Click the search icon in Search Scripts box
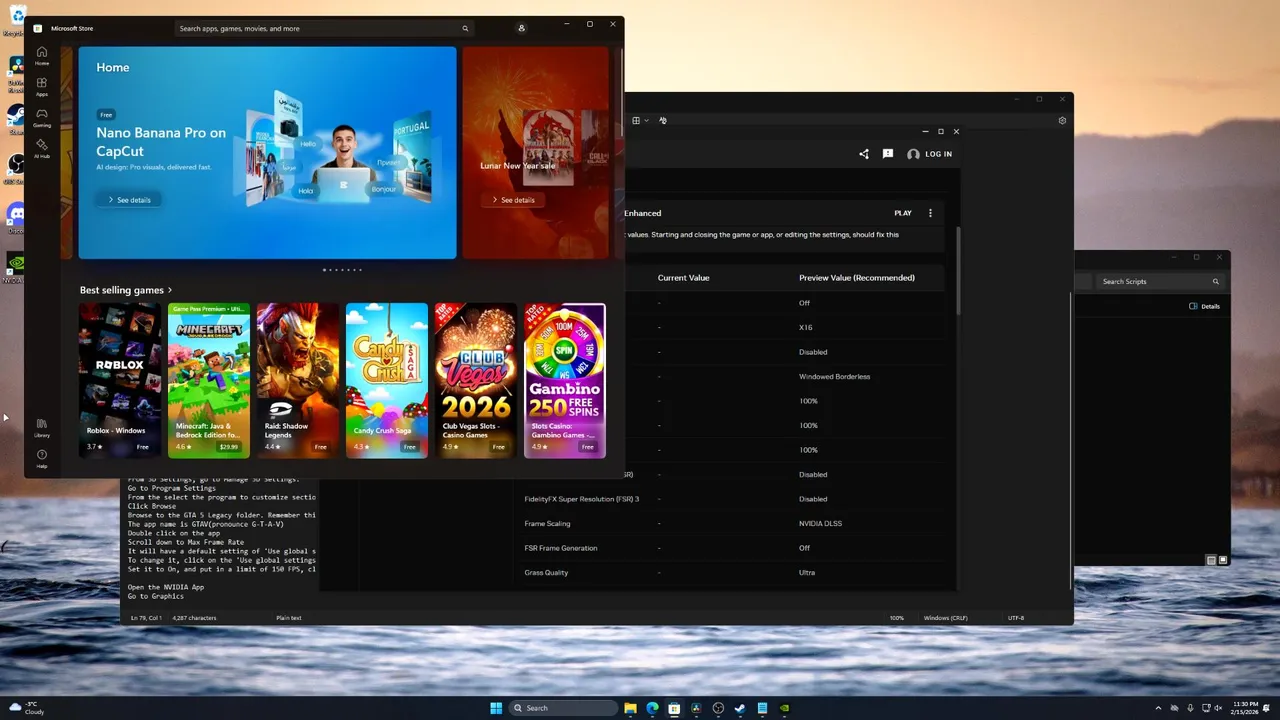The width and height of the screenshot is (1280, 720). pyautogui.click(x=1216, y=281)
